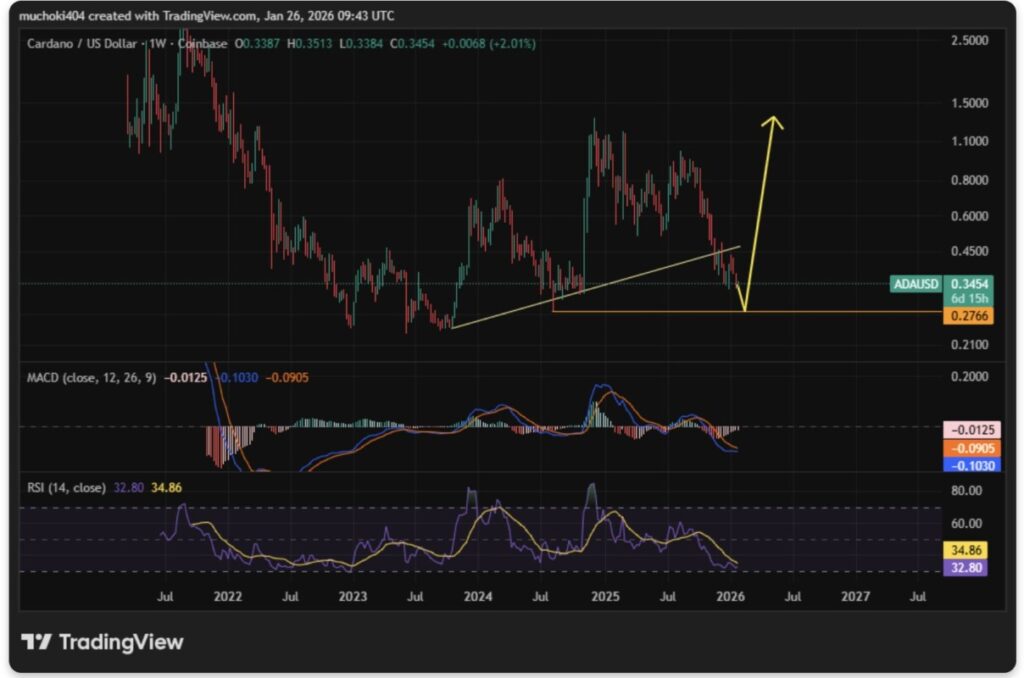Open the MACD (close, 12, 26, 9) legend
The image size is (1024, 678).
[x=92, y=379]
